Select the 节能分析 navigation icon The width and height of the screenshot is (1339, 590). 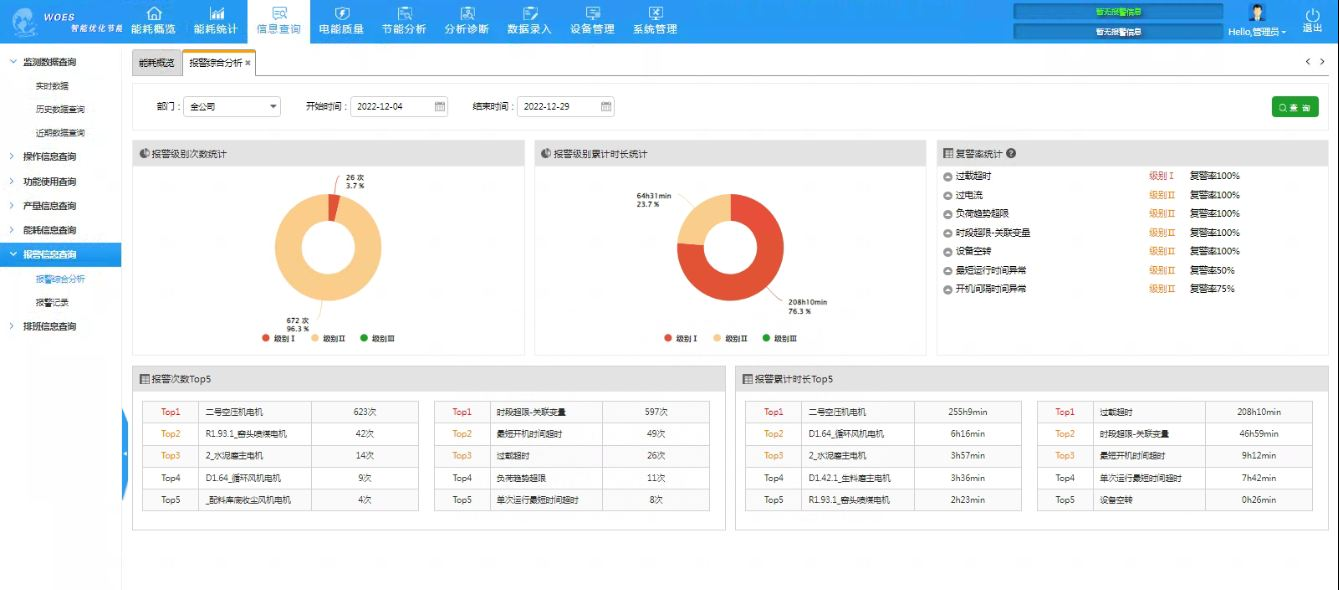tap(405, 14)
